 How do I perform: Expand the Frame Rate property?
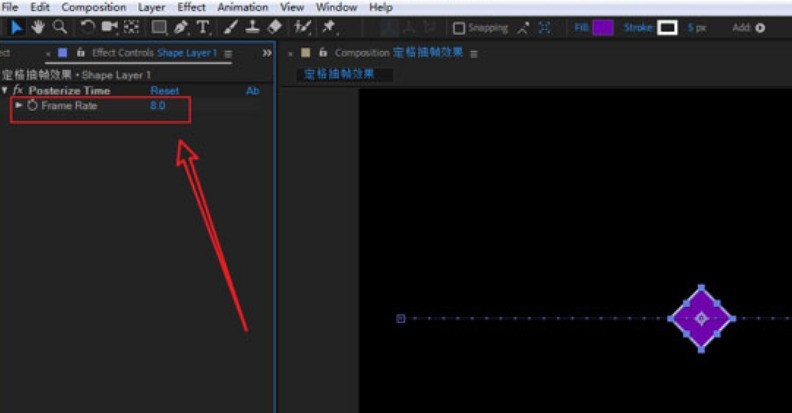click(x=19, y=105)
